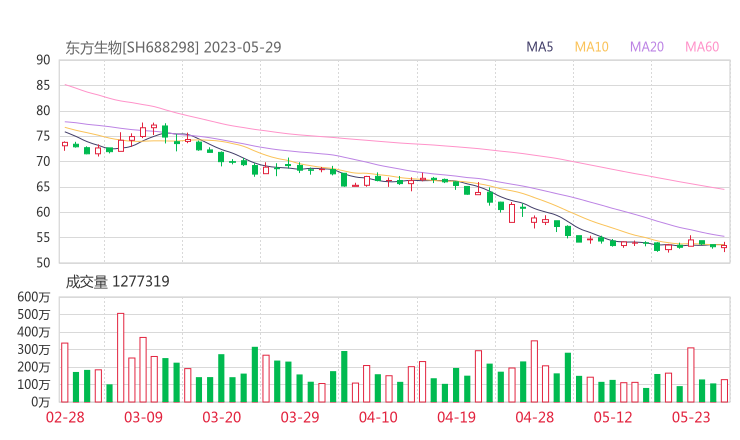The width and height of the screenshot is (740, 440).
Task: Click the MA5 legend label
Action: click(x=539, y=47)
